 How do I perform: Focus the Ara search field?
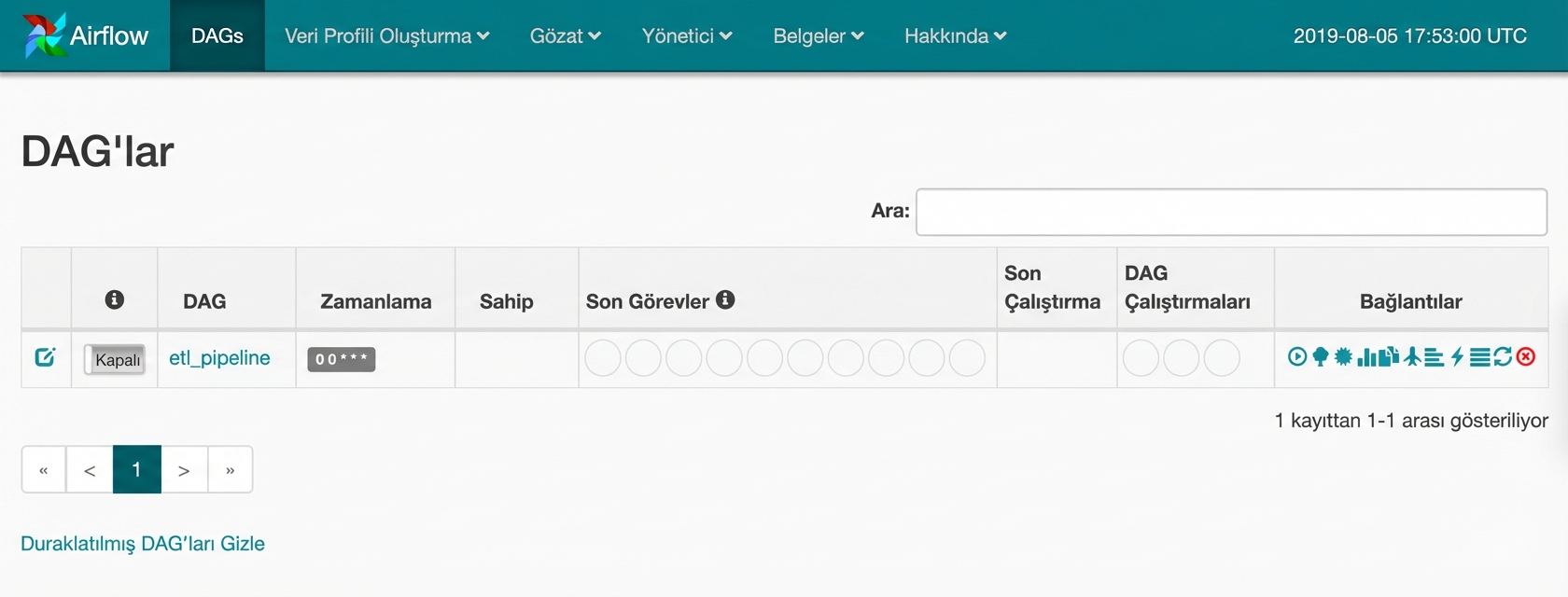click(x=1230, y=212)
